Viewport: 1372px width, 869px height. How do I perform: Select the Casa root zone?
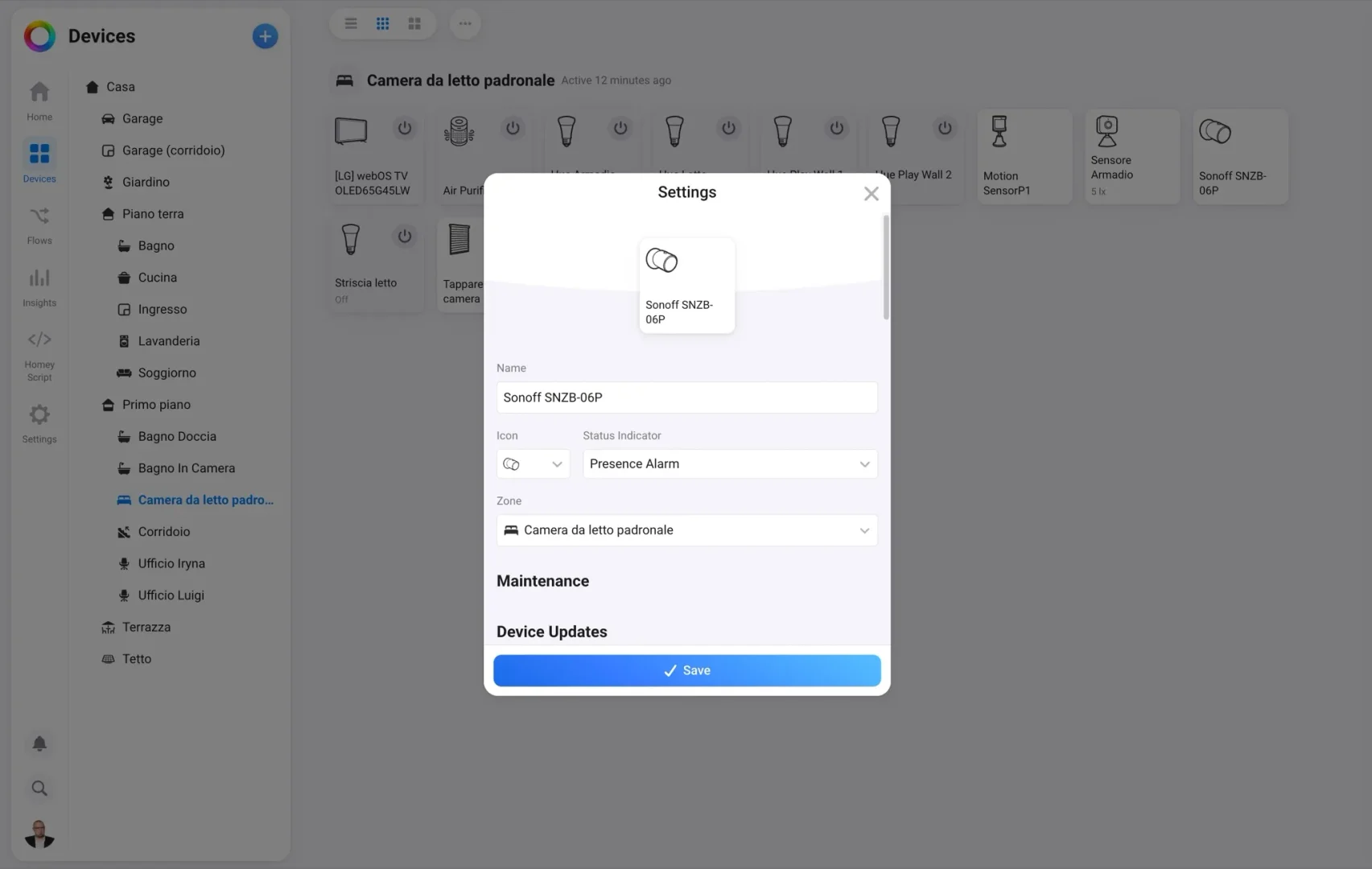tap(121, 87)
